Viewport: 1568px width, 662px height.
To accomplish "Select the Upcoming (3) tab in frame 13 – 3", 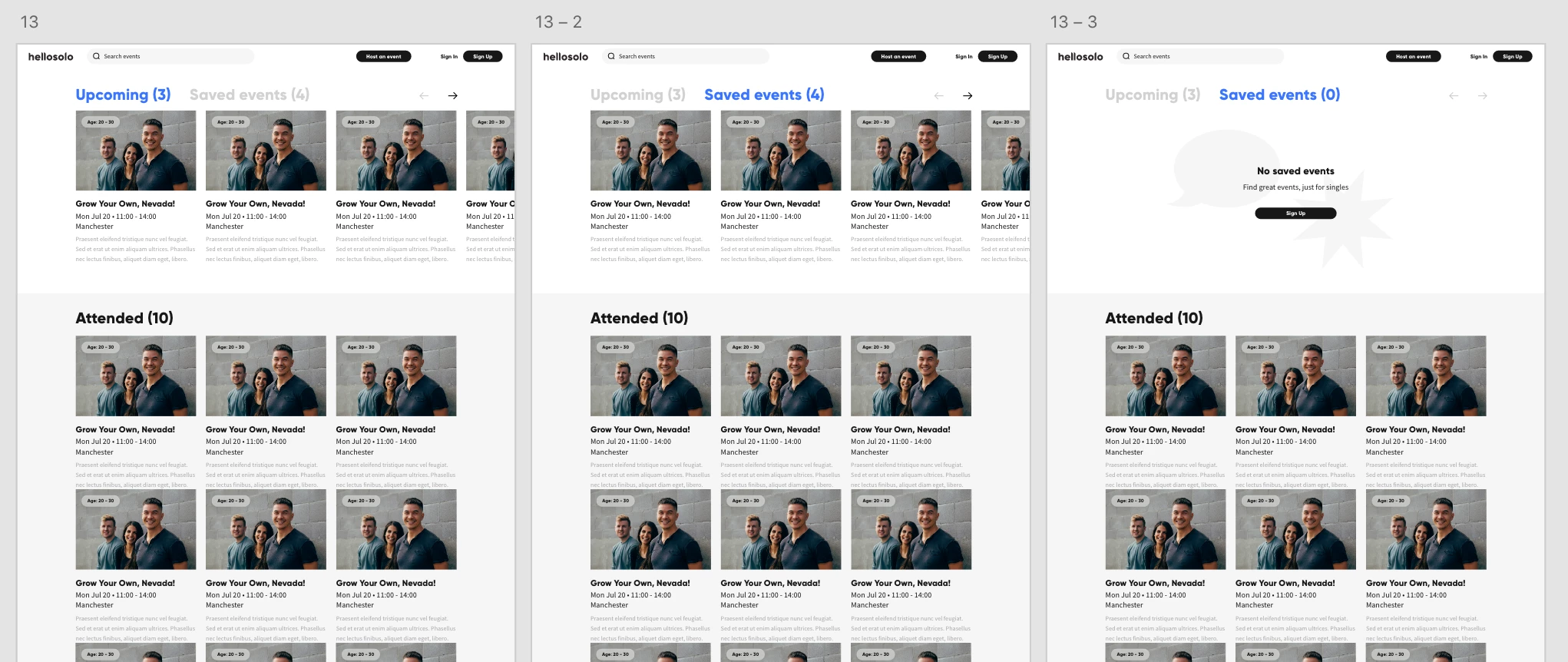I will pos(1153,94).
